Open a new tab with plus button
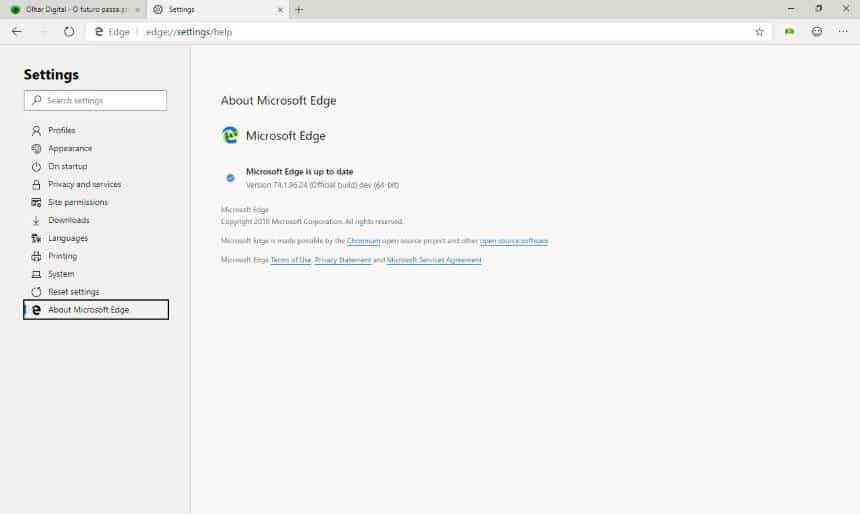860x514 pixels. pos(299,10)
